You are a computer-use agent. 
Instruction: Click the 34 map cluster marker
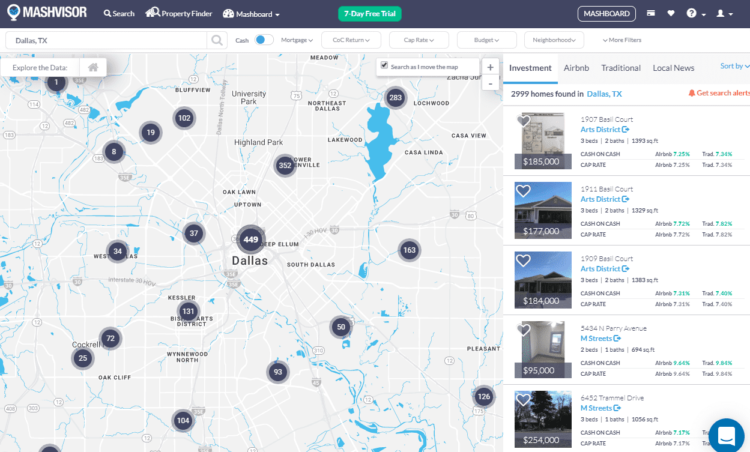click(x=118, y=251)
